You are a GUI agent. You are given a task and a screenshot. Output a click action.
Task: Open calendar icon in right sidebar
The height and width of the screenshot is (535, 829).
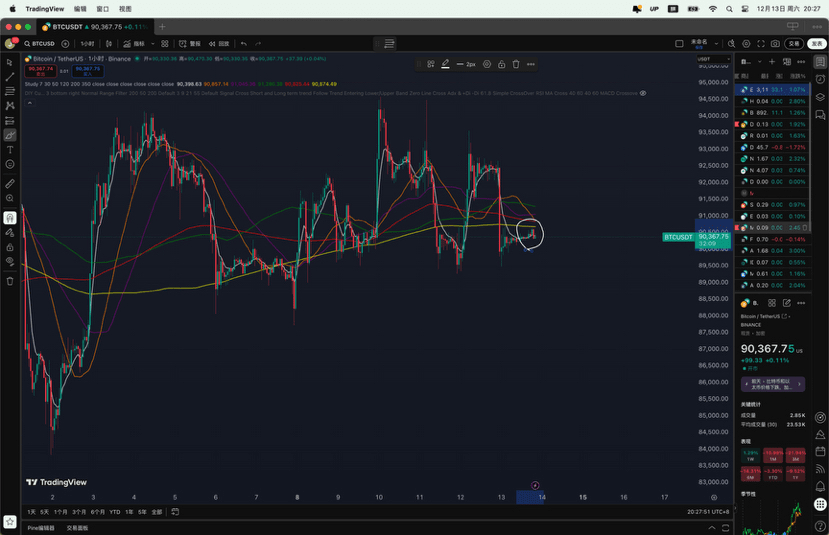820,451
